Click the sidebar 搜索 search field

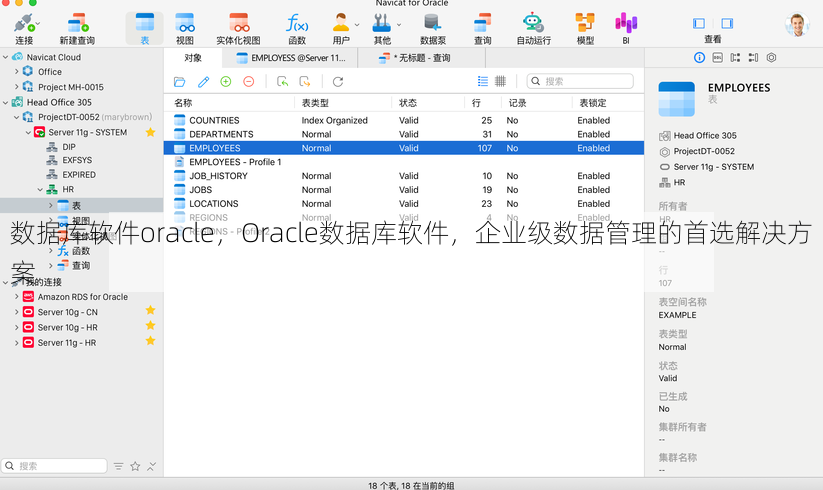click(55, 466)
